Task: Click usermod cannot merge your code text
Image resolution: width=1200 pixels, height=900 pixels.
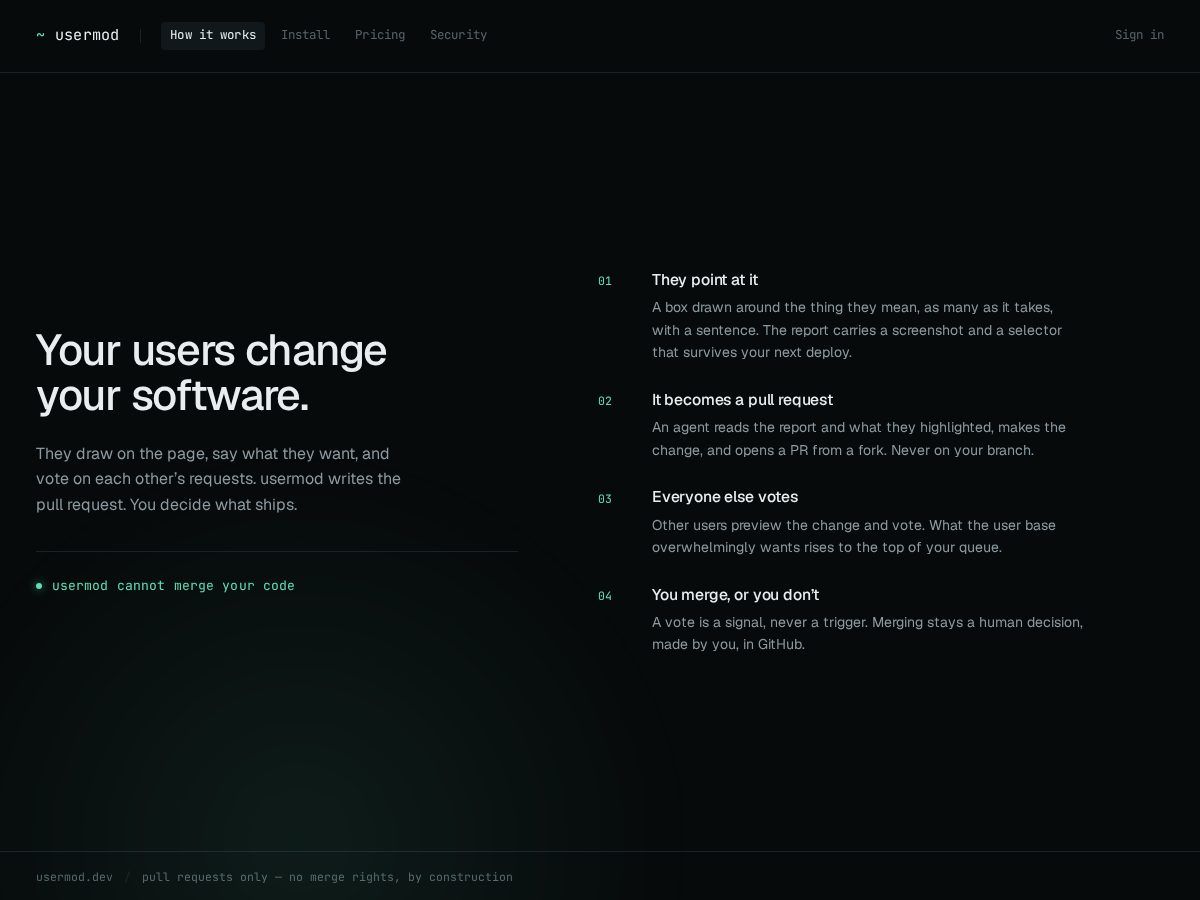Action: [173, 586]
